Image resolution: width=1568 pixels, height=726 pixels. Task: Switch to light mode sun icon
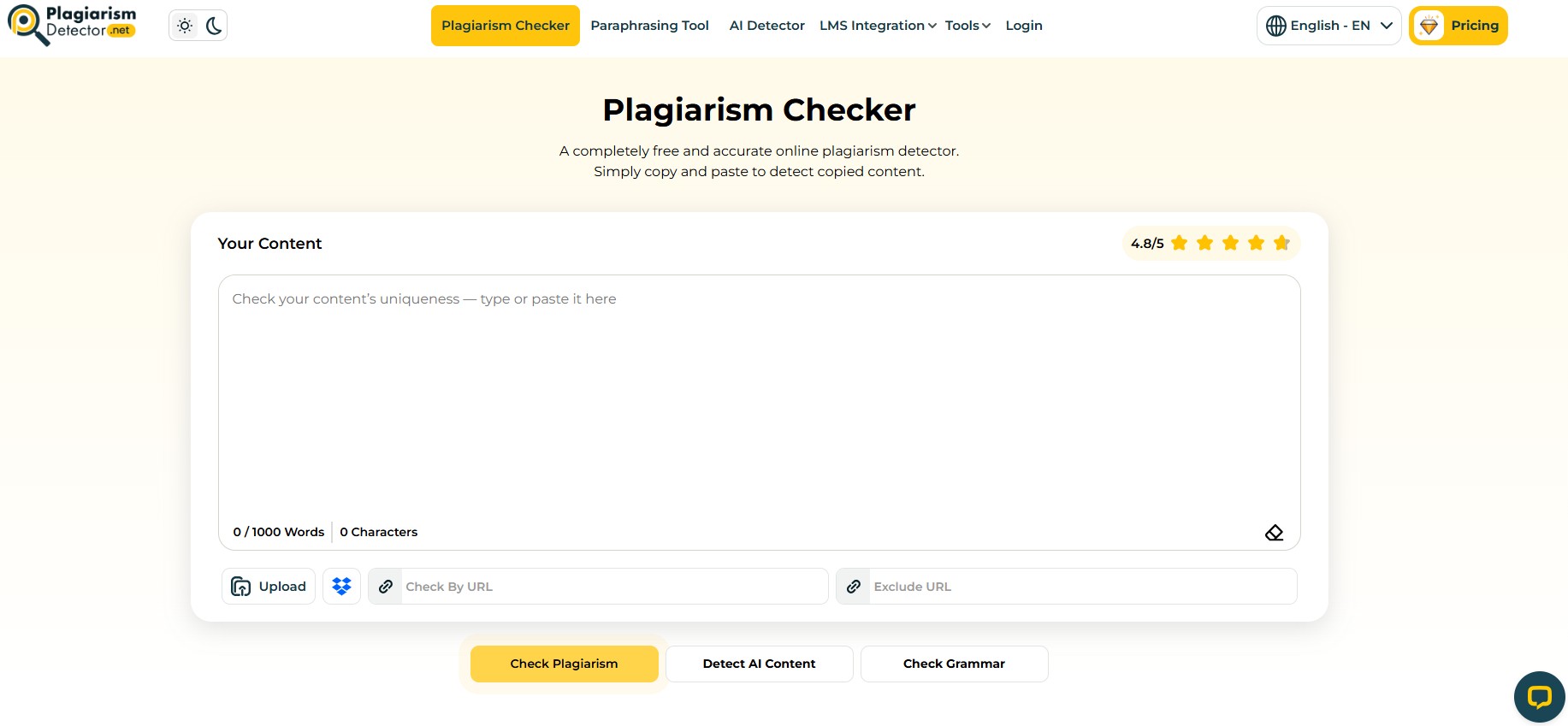point(185,26)
